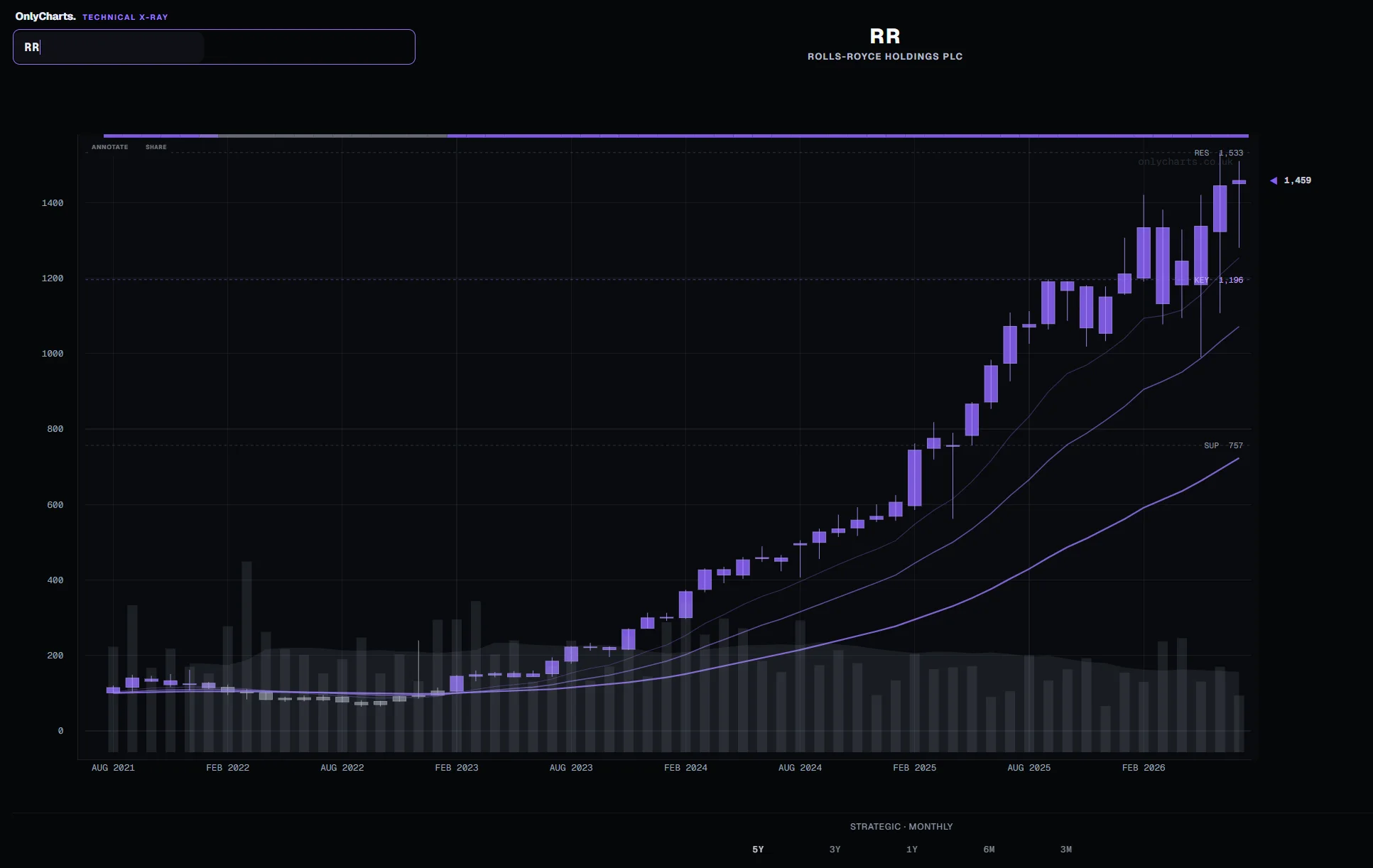
Task: Click the 1000 price axis label
Action: point(53,354)
